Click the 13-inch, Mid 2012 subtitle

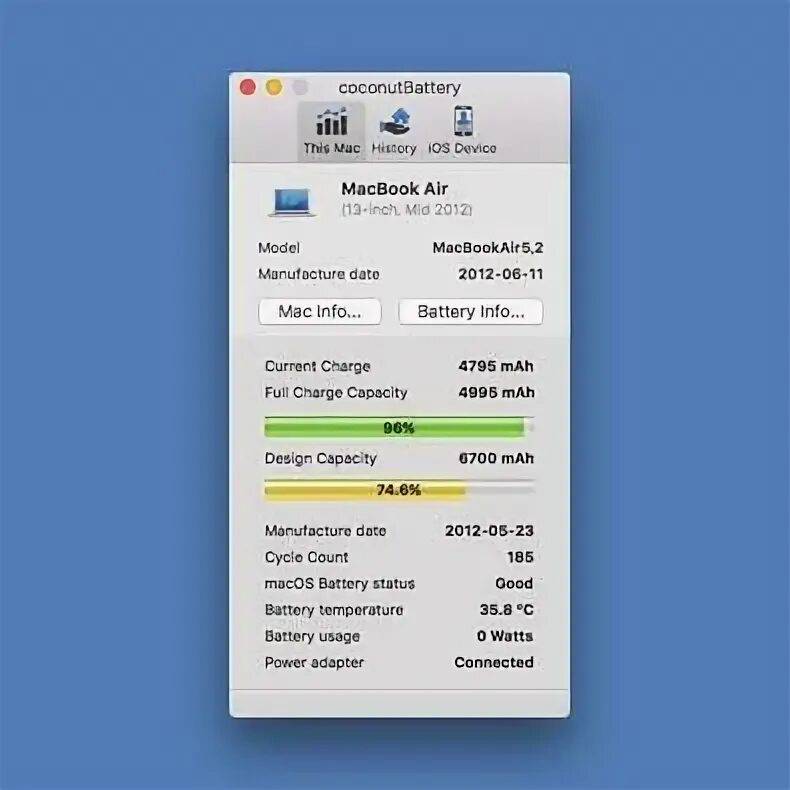407,210
